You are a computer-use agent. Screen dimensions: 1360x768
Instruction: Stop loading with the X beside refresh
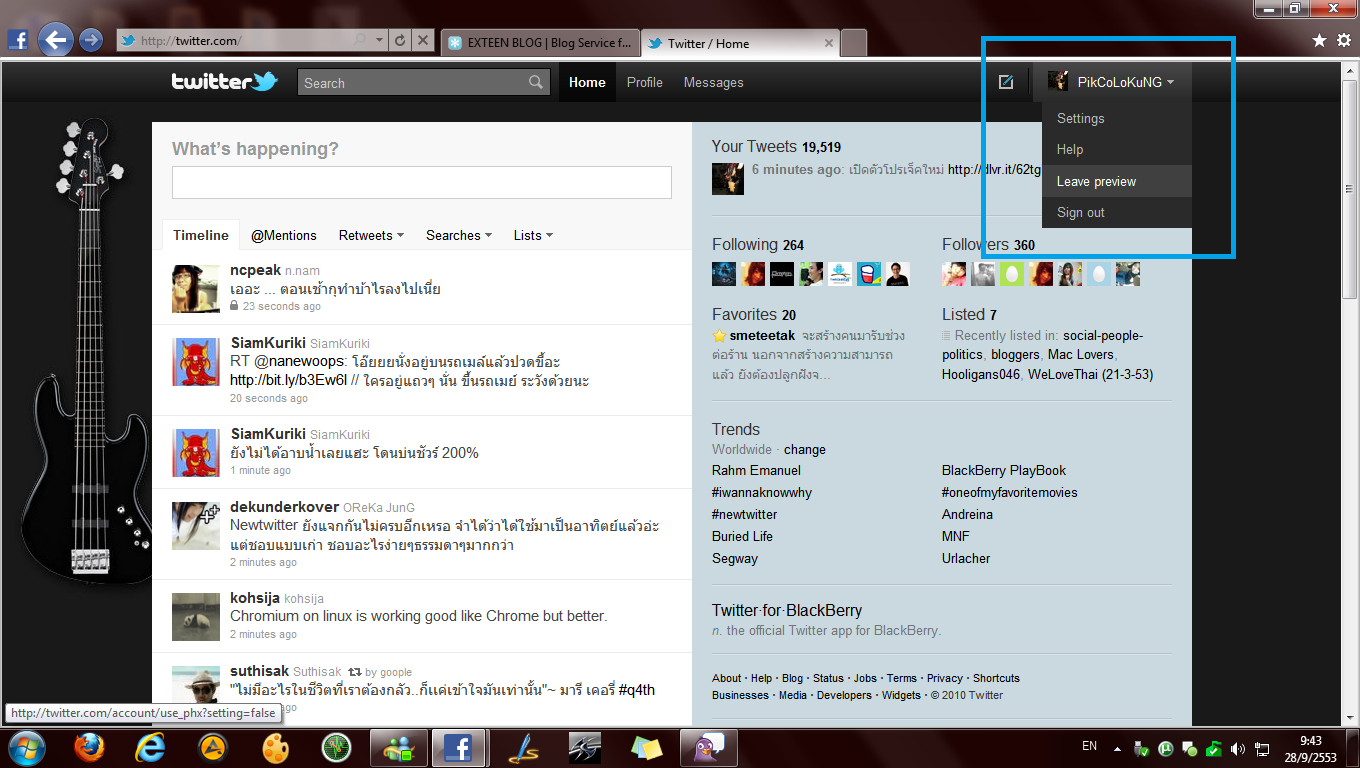423,41
